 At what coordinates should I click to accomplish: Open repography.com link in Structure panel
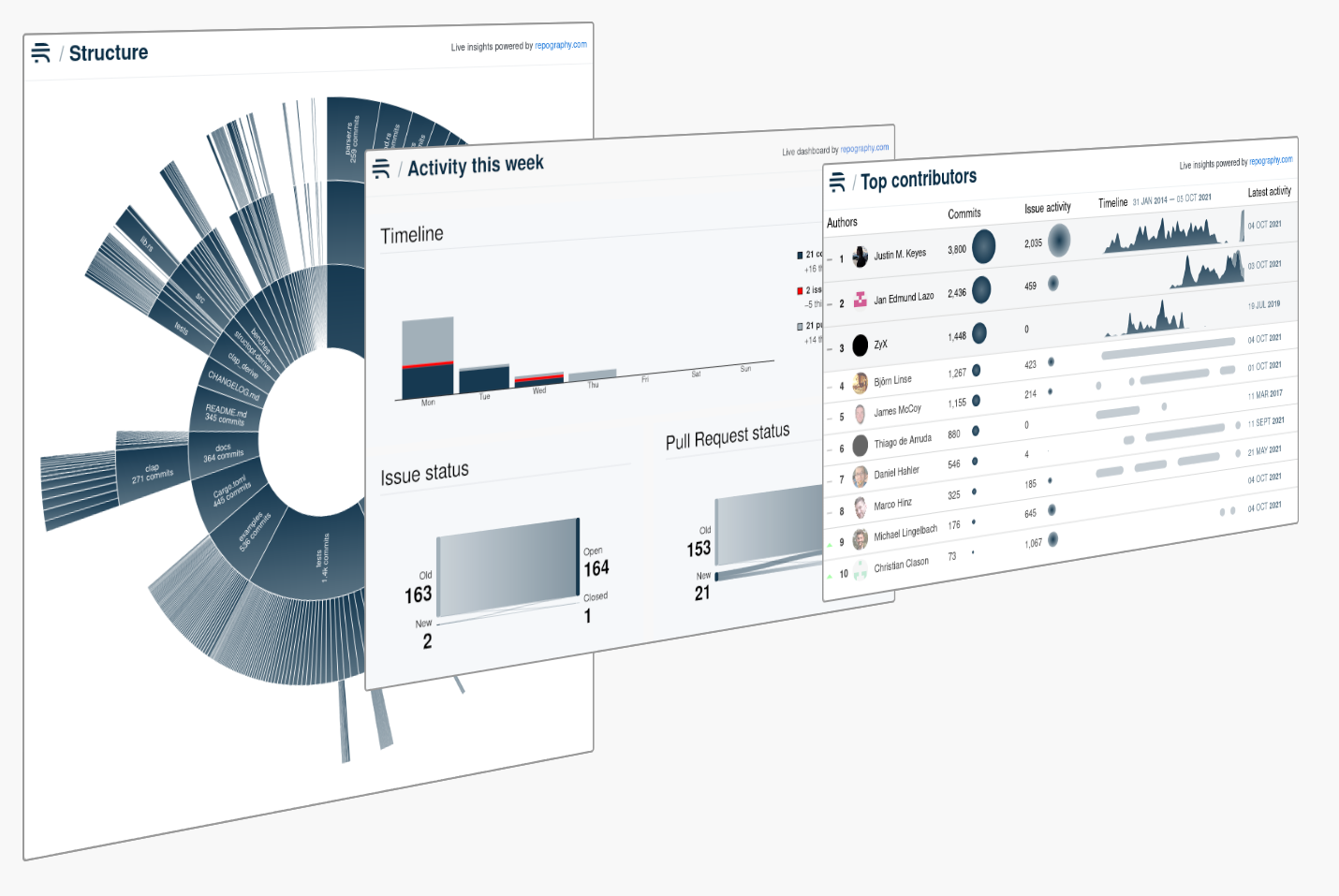[560, 45]
